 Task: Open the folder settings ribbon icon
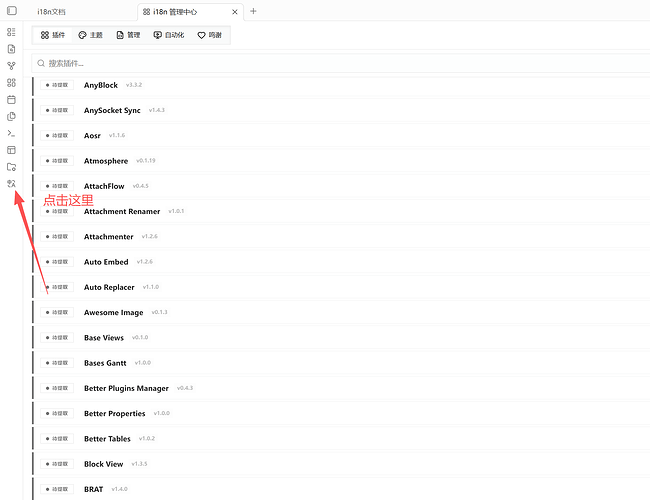pyautogui.click(x=11, y=167)
